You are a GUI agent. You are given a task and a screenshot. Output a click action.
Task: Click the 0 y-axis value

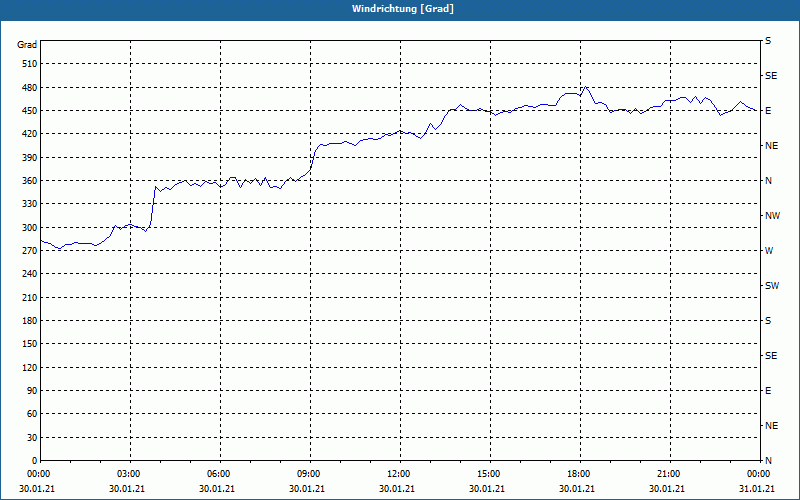pos(35,461)
